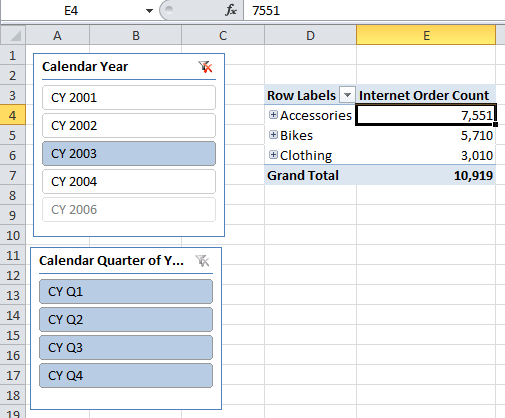Select column E header
The width and height of the screenshot is (505, 418).
[426, 35]
